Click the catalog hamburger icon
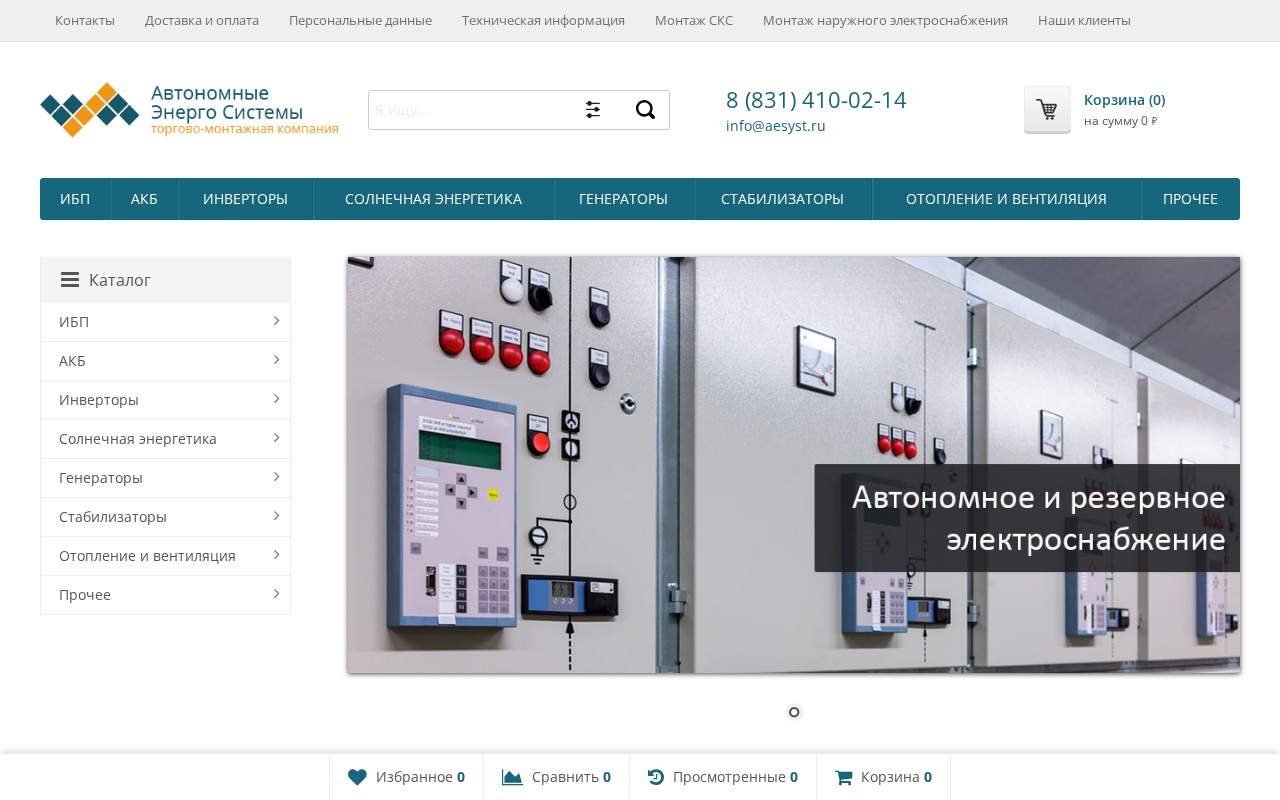The width and height of the screenshot is (1280, 800). tap(70, 280)
